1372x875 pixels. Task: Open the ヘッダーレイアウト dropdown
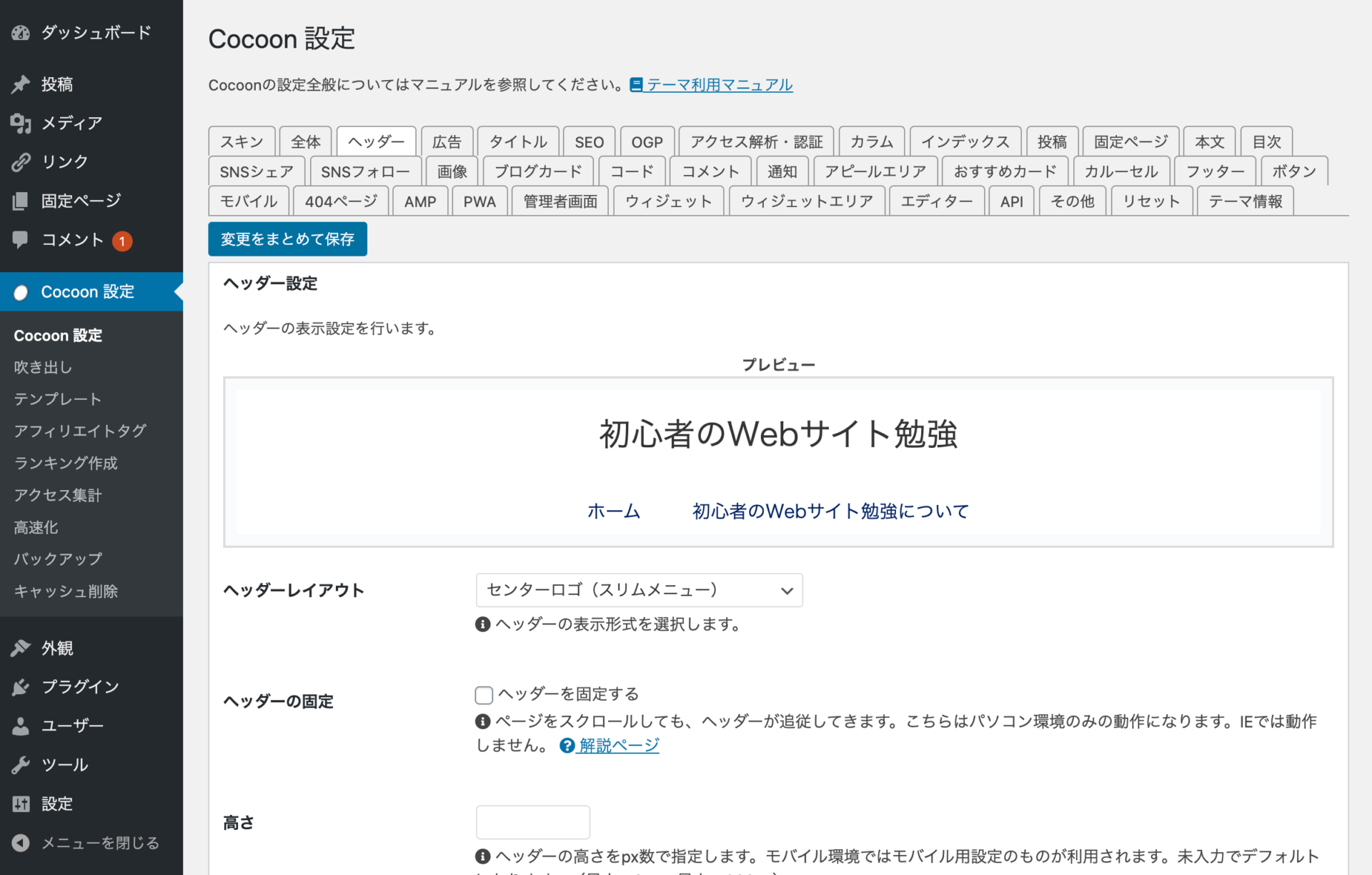tap(639, 590)
